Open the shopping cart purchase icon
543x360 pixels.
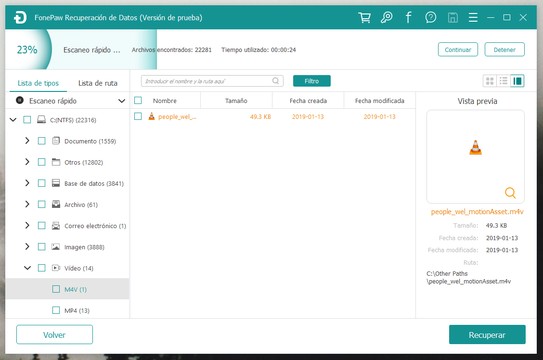[x=364, y=17]
